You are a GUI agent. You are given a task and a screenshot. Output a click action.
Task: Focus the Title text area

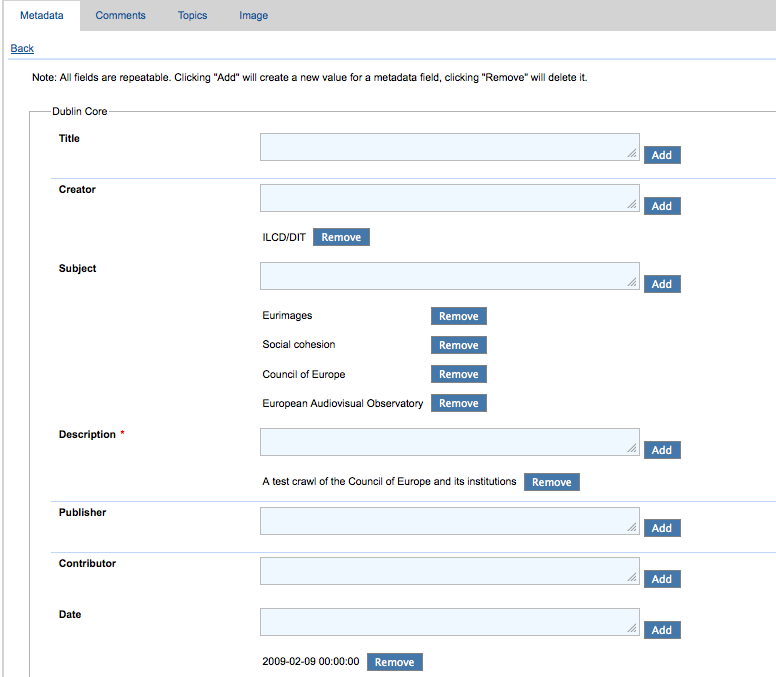449,147
